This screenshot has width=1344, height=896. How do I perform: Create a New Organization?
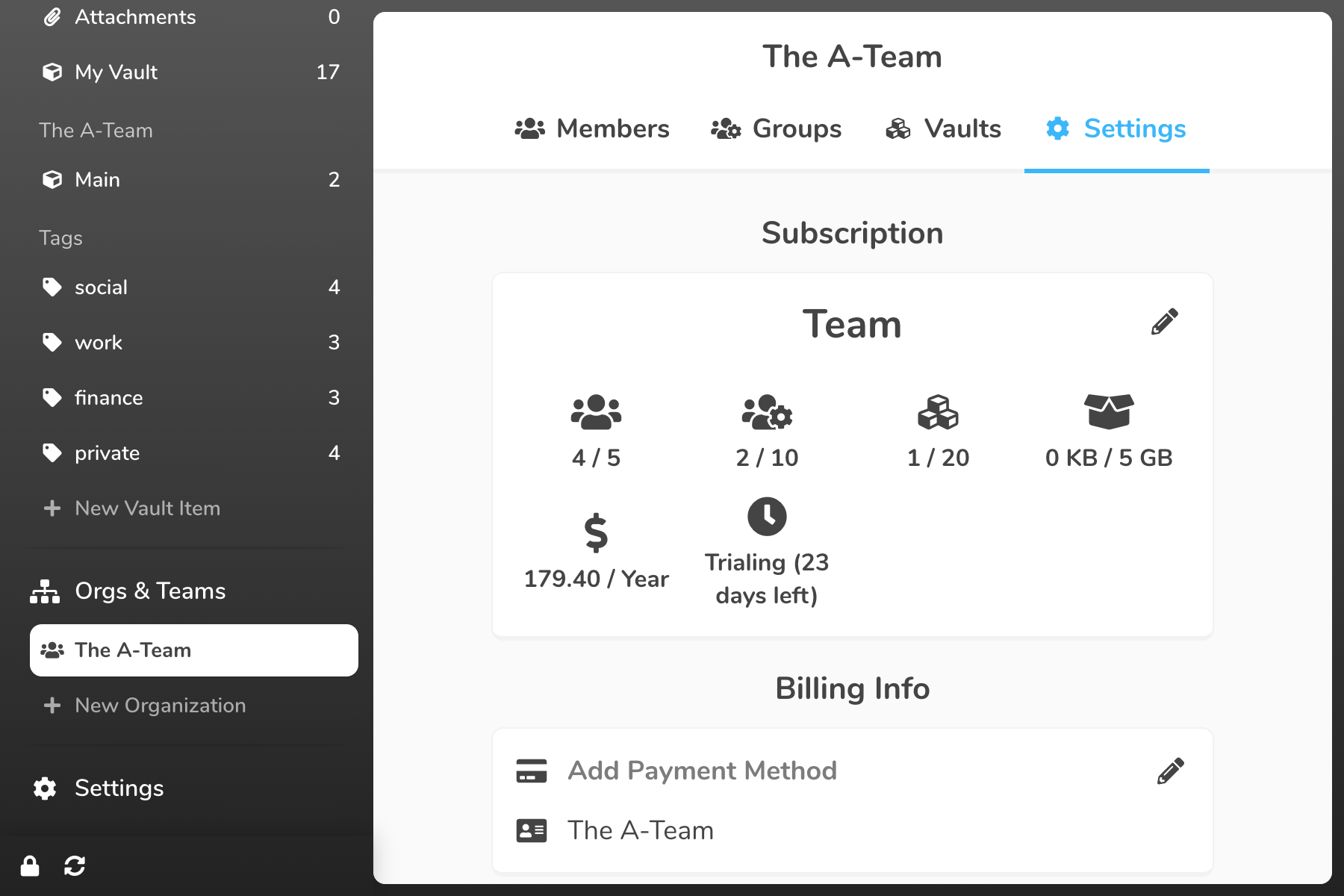click(160, 706)
